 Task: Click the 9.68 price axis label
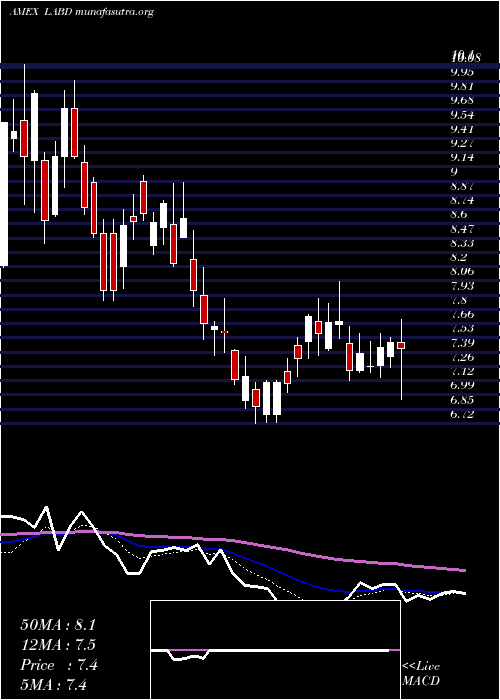click(462, 100)
